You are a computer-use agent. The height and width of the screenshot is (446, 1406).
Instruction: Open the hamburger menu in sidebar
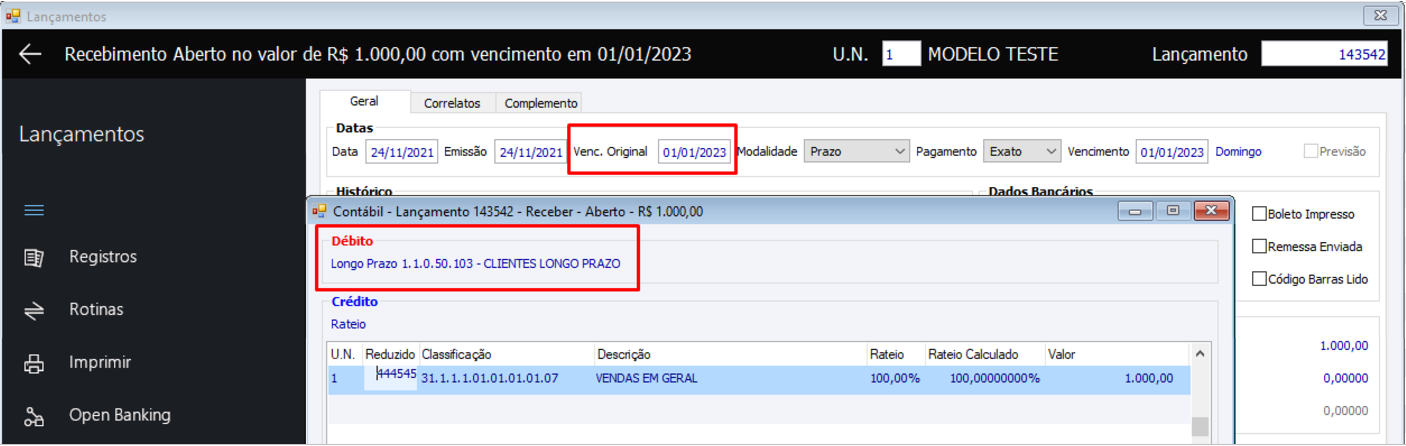point(34,211)
